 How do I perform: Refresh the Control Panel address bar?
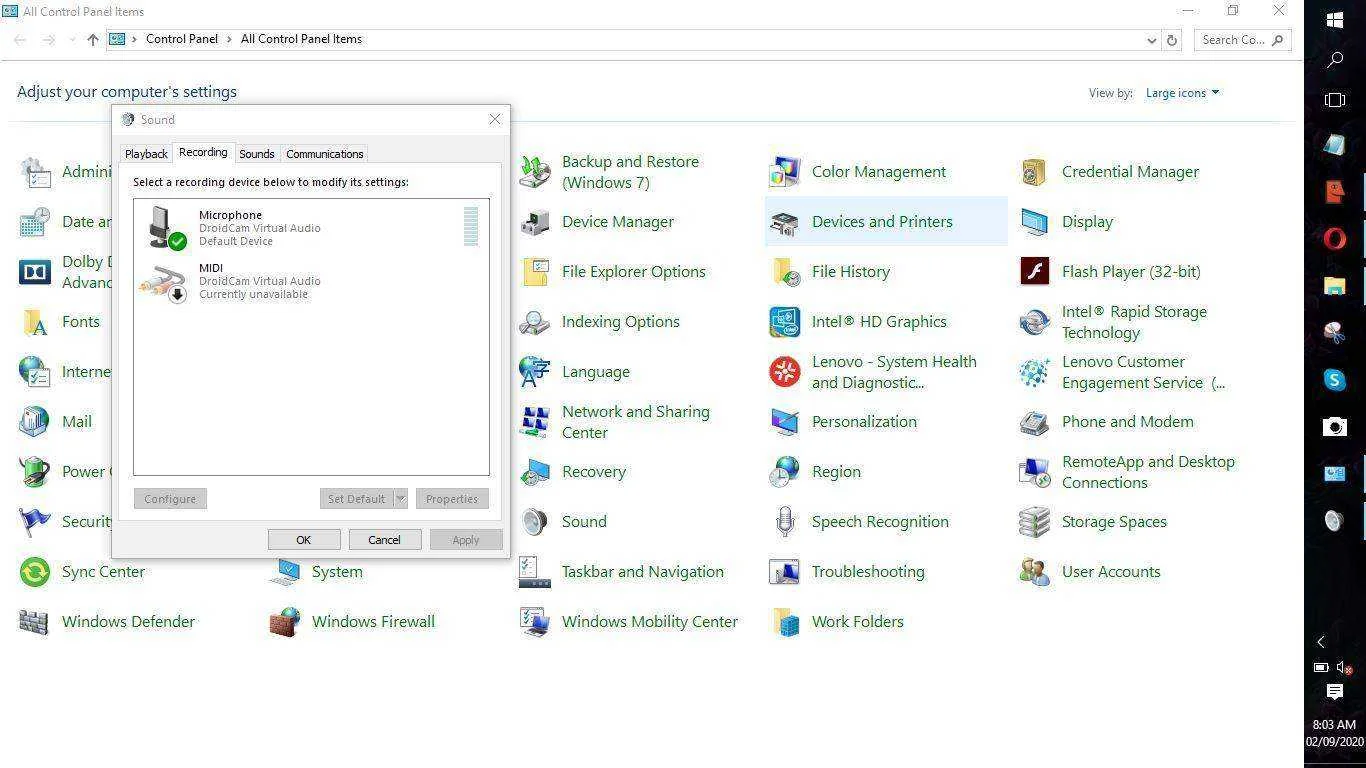click(1173, 40)
